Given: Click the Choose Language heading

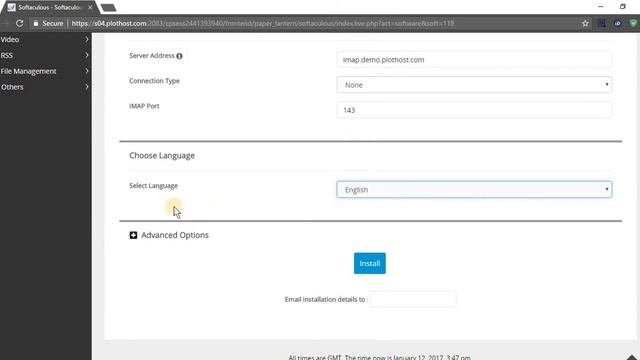Looking at the screenshot, I should pos(162,156).
